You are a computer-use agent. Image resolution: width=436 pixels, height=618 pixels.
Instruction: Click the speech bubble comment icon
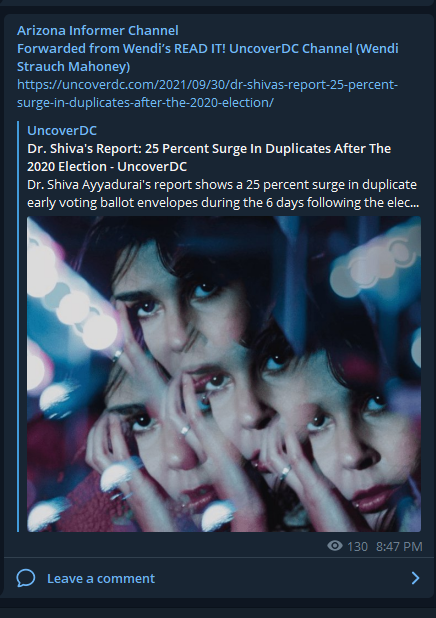click(x=26, y=578)
